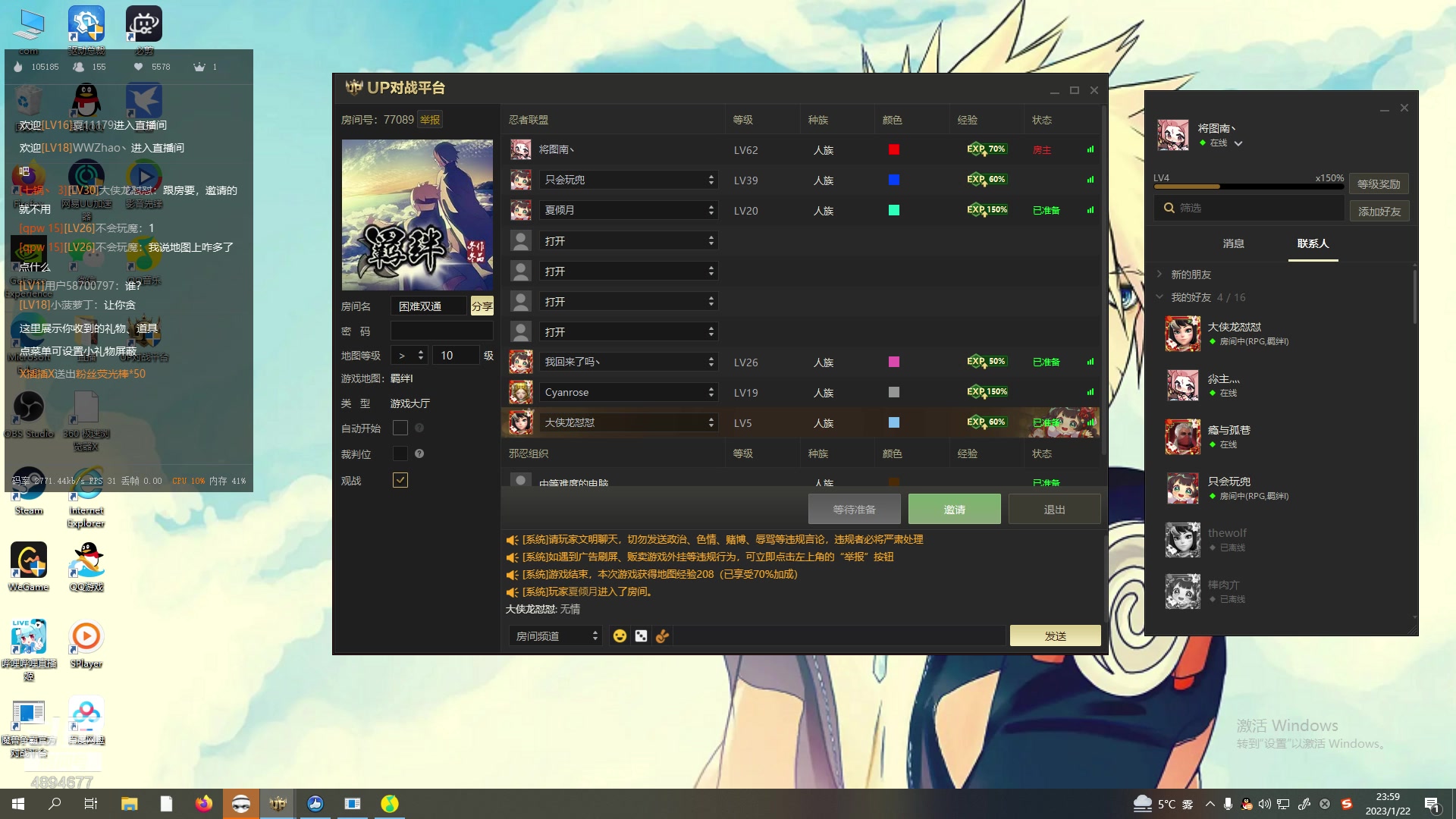Click red color swatch for 将图南
This screenshot has width=1456, height=819.
[x=894, y=149]
